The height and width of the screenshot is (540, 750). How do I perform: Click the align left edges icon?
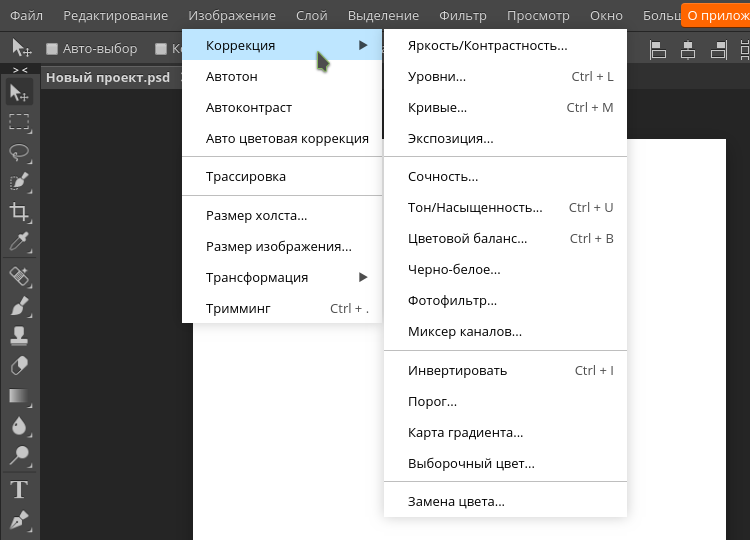point(658,49)
